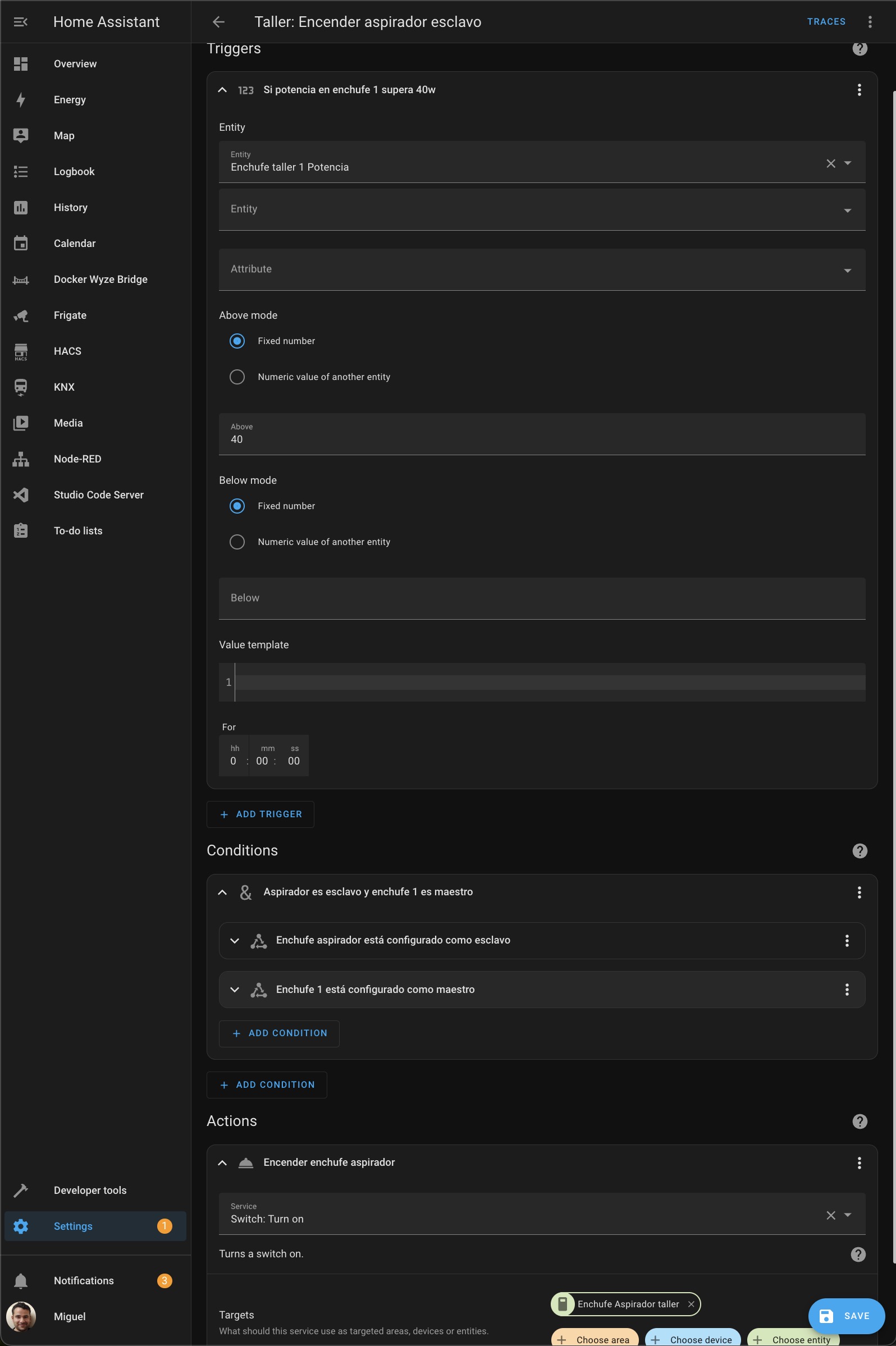
Task: Click ADD TRIGGER button
Action: tap(260, 814)
